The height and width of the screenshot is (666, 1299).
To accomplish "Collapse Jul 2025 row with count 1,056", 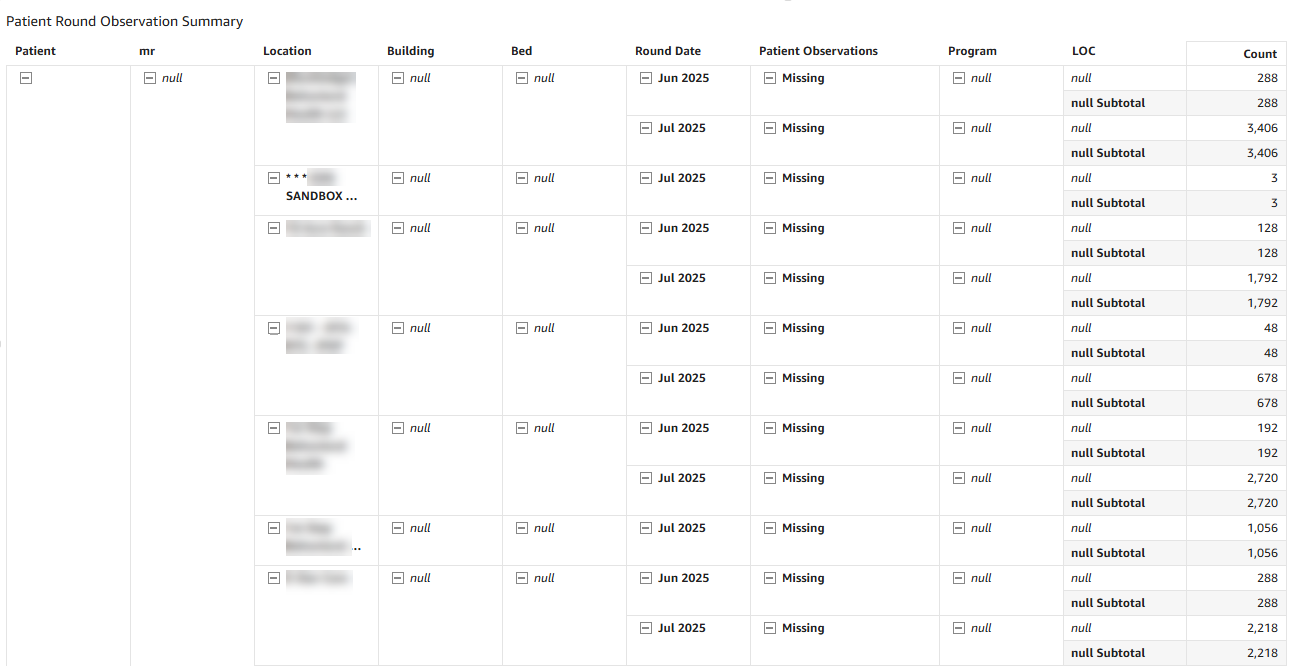I will [x=646, y=528].
